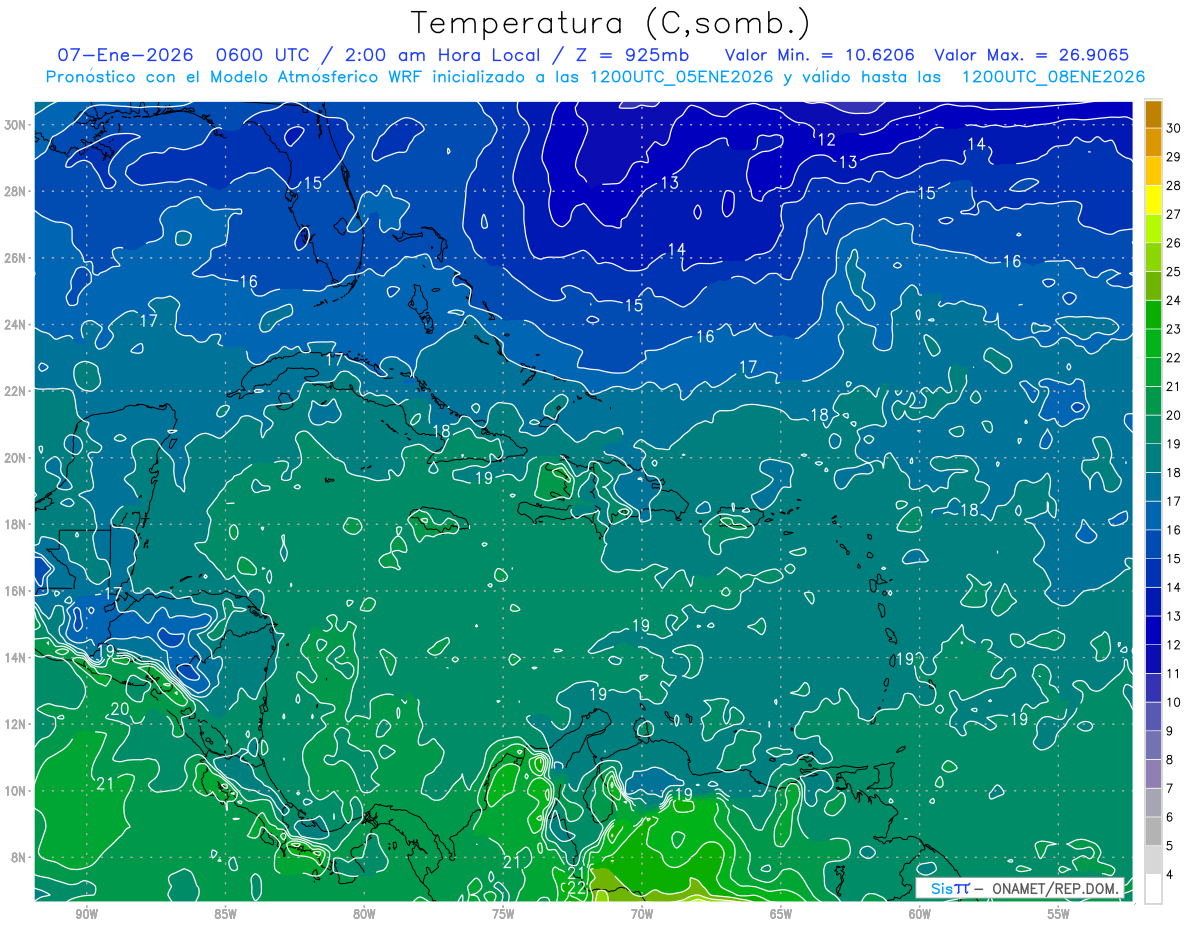Click the "18N" latitude axis label
This screenshot has height=927, width=1200.
[x=15, y=524]
